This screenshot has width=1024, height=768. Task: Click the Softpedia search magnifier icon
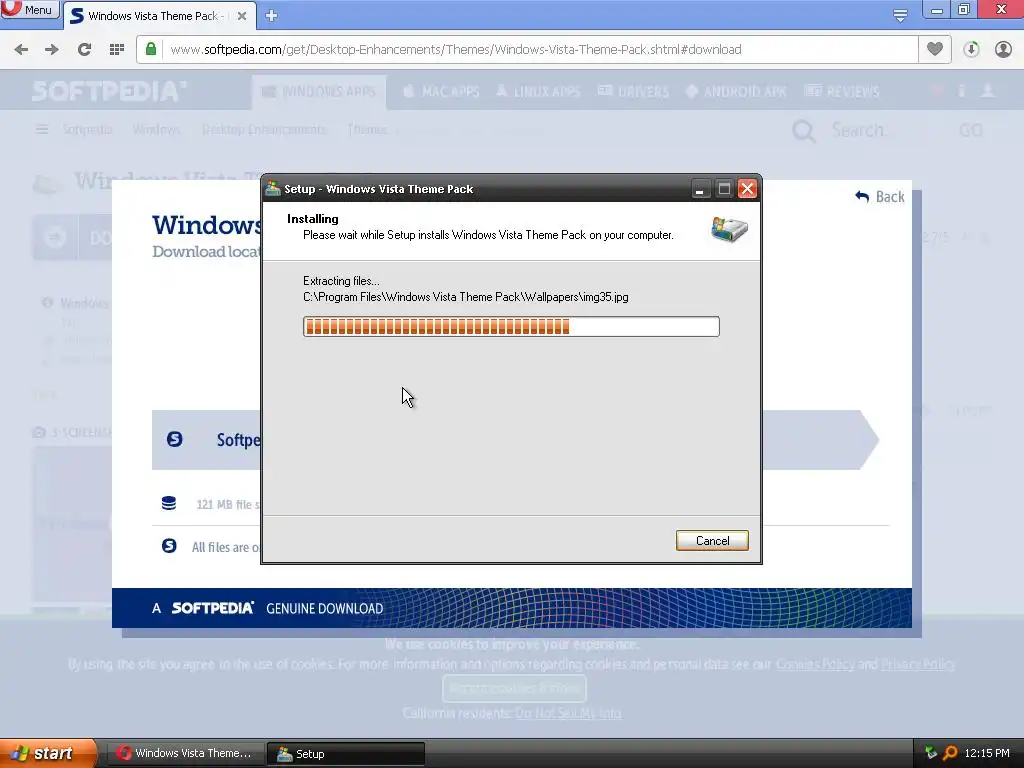803,131
